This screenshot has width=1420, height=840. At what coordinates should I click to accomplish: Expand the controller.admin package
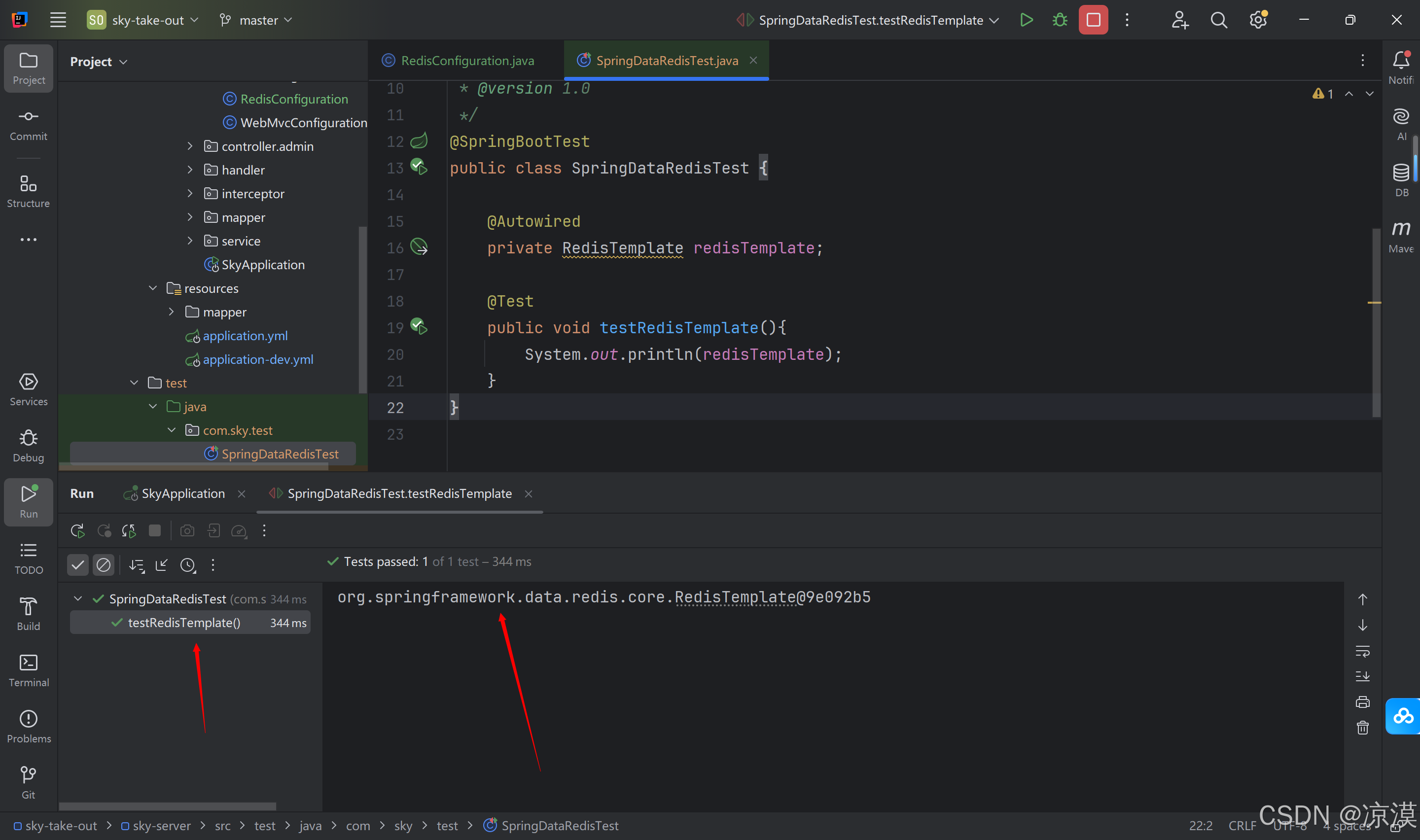[x=190, y=146]
